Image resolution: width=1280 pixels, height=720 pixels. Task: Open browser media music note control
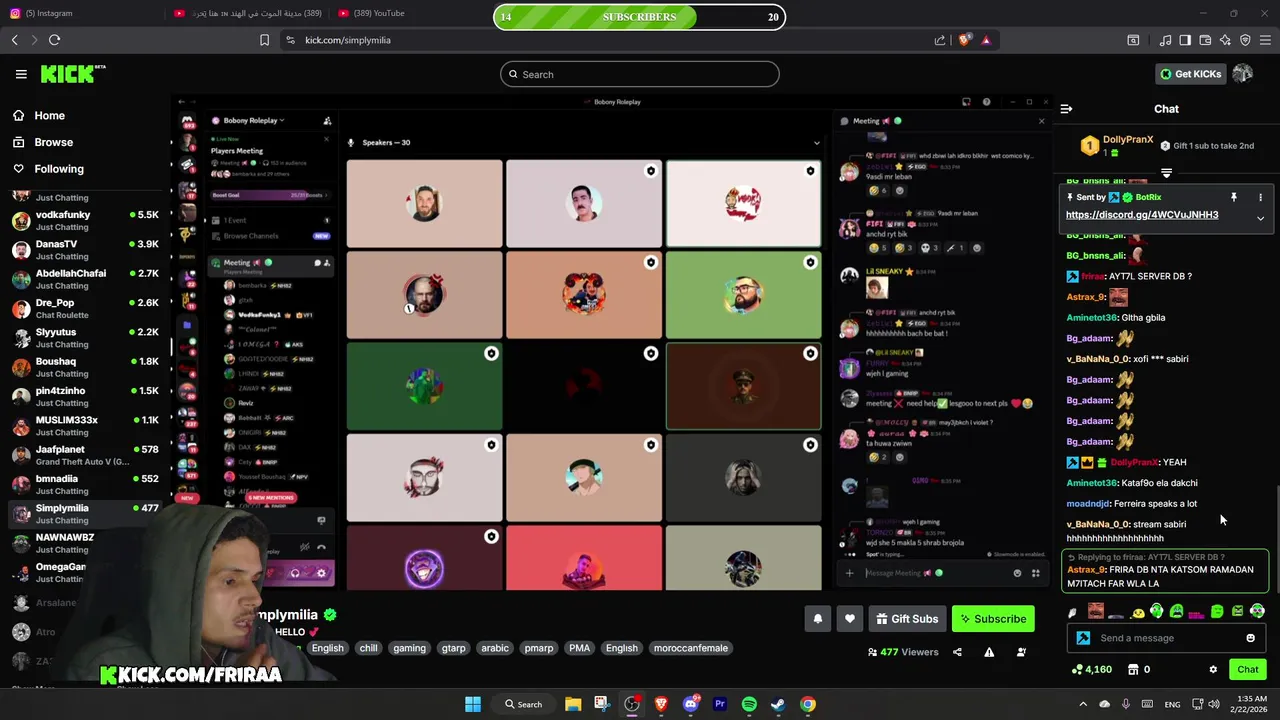1165,40
